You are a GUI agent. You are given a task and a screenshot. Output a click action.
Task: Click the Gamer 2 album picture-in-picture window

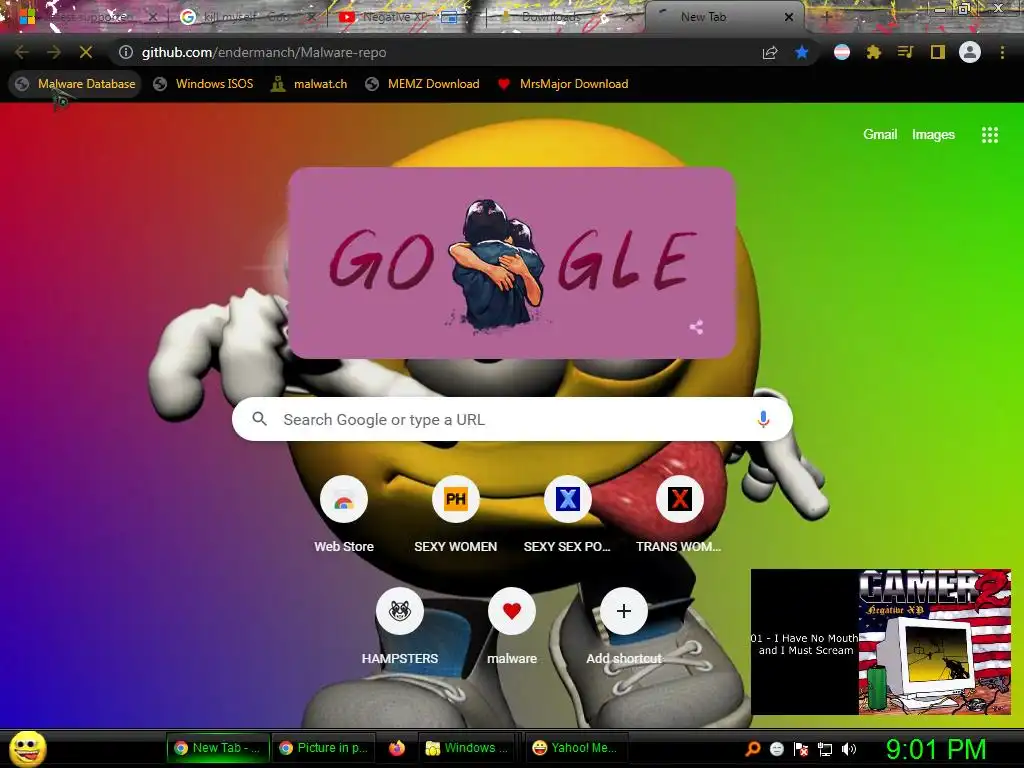[880, 642]
